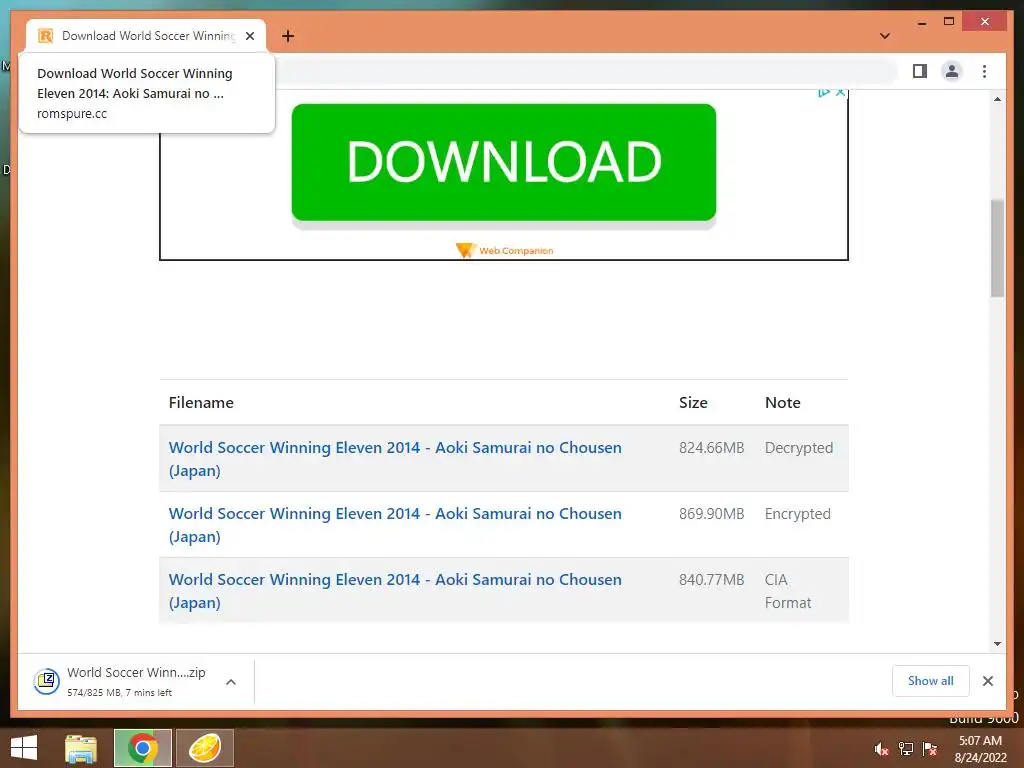The image size is (1024, 768).
Task: Click the World Soccer Winn....zip download item
Action: click(x=136, y=681)
